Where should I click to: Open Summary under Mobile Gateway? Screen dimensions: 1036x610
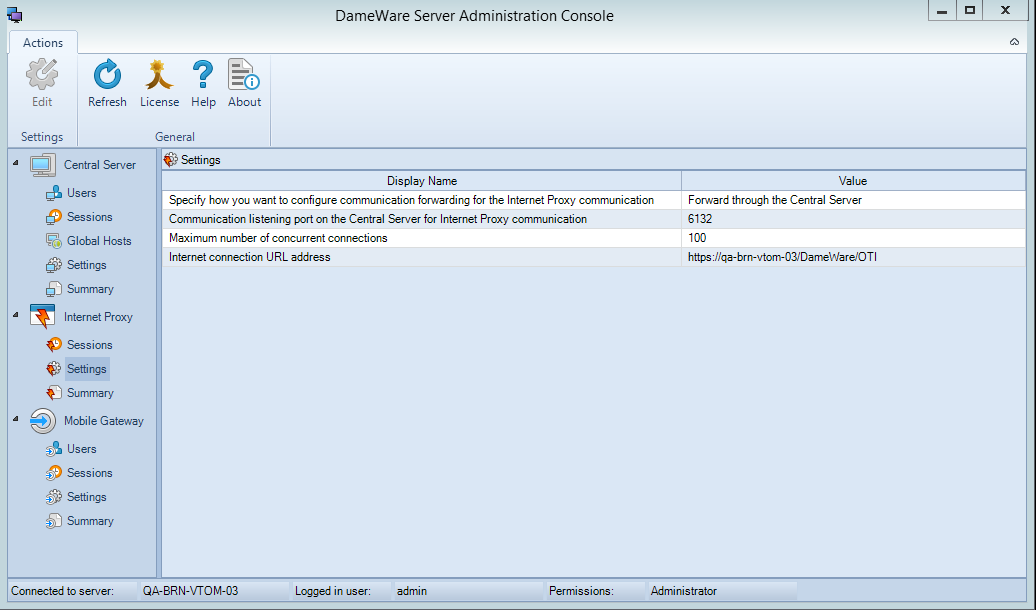[91, 521]
